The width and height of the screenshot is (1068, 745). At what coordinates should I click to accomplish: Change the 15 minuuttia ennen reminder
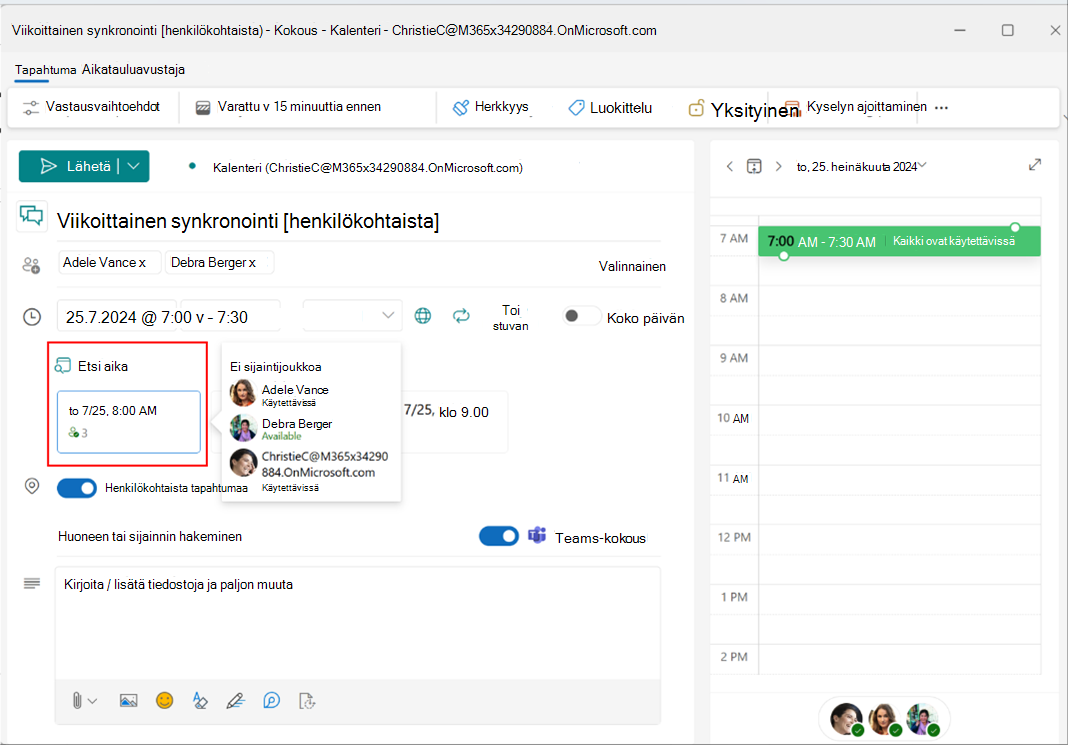[327, 107]
